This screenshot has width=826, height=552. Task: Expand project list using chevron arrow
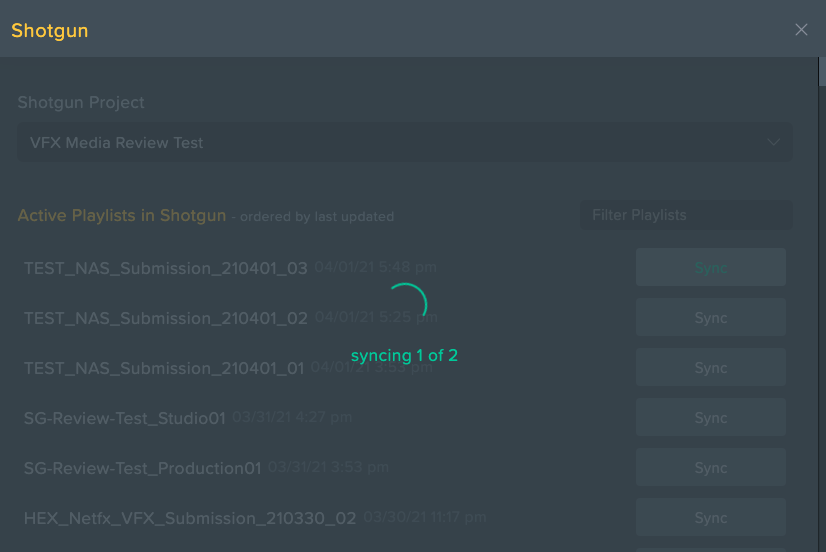(x=773, y=142)
